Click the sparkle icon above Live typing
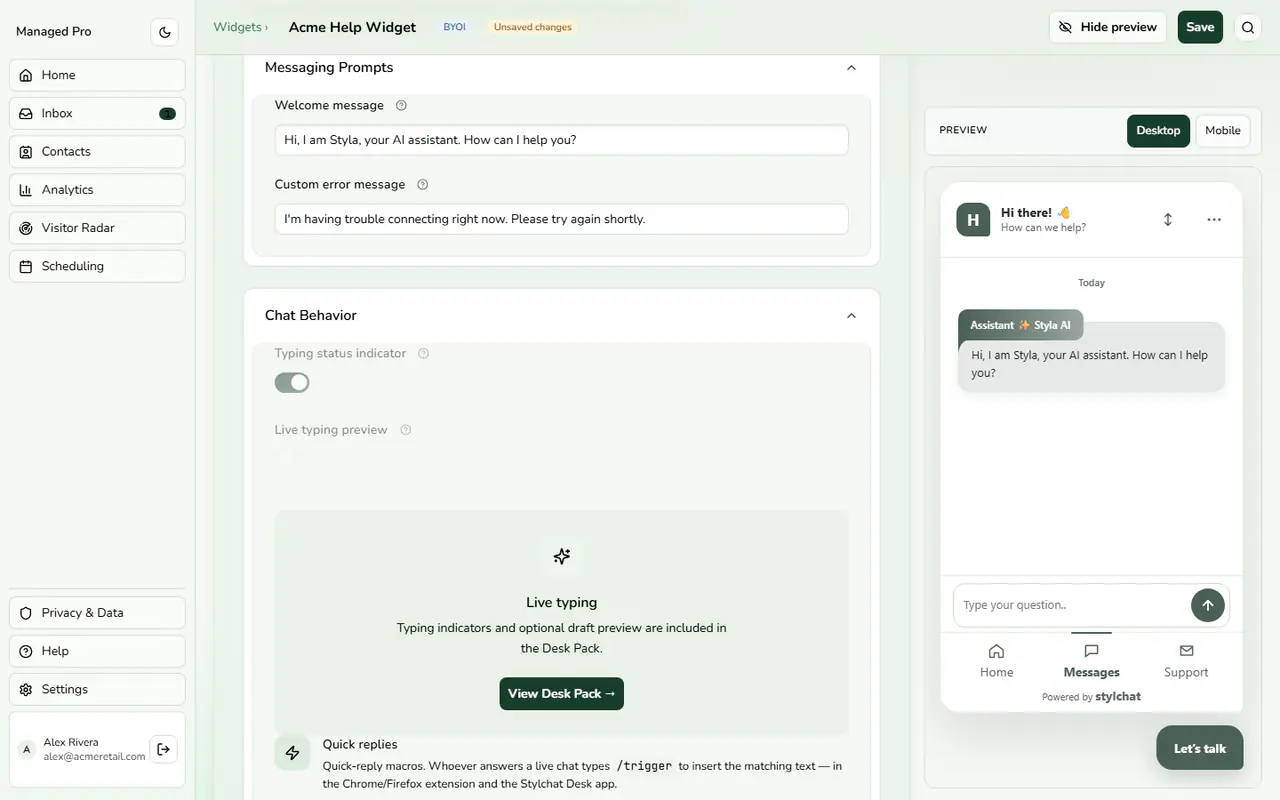This screenshot has width=1280, height=800. [x=562, y=556]
